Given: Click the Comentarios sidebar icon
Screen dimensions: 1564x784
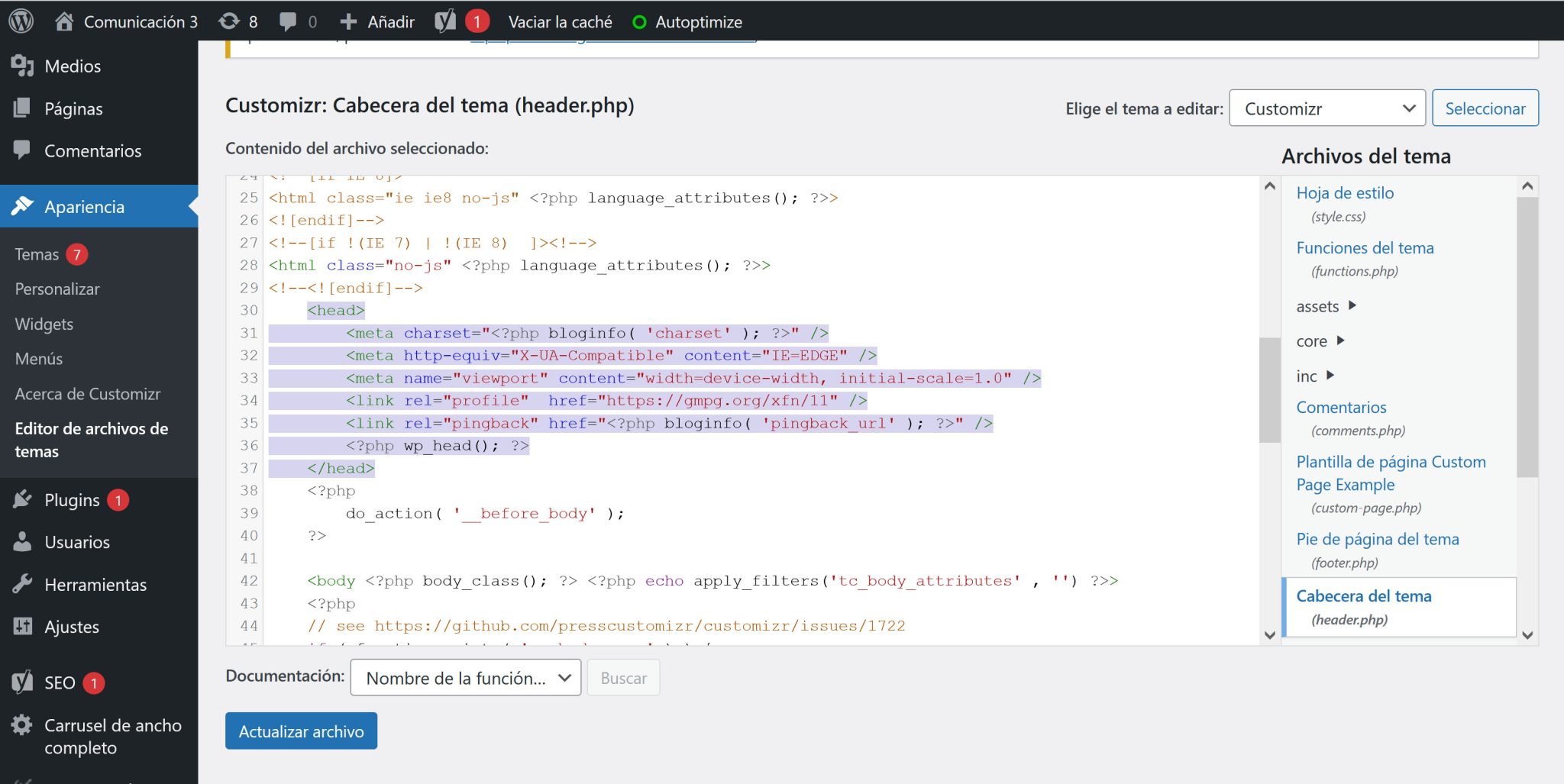Looking at the screenshot, I should [23, 150].
